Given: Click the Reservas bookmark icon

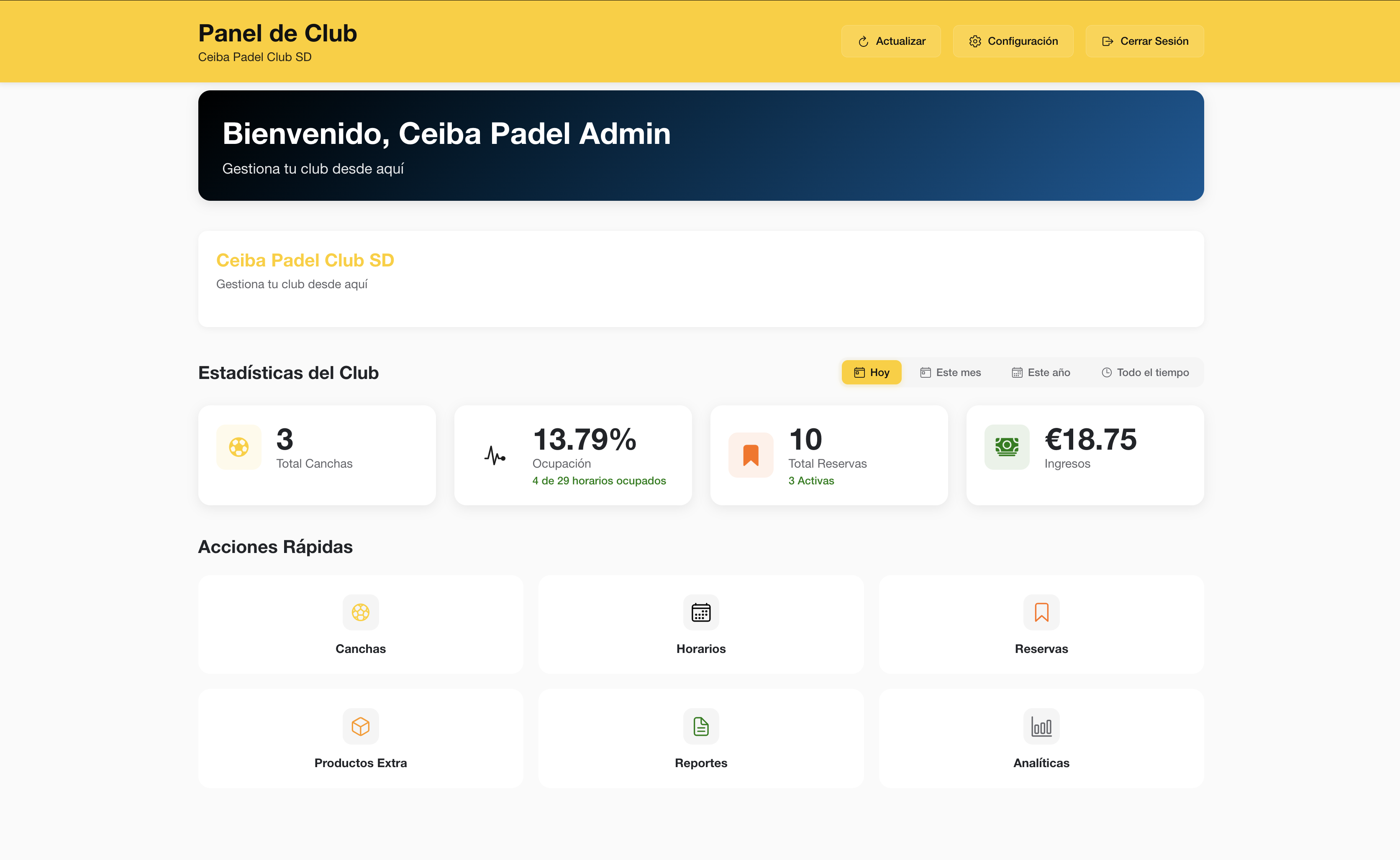Looking at the screenshot, I should [x=1041, y=612].
